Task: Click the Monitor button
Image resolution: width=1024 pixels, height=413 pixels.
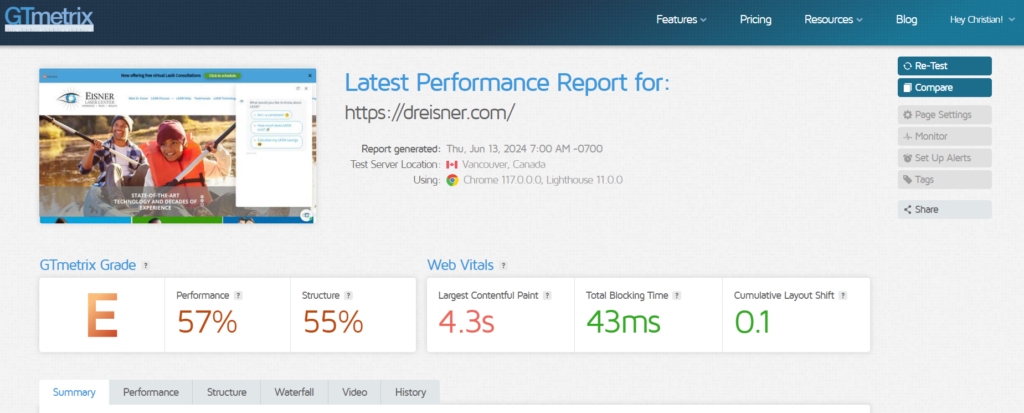Action: click(x=944, y=136)
